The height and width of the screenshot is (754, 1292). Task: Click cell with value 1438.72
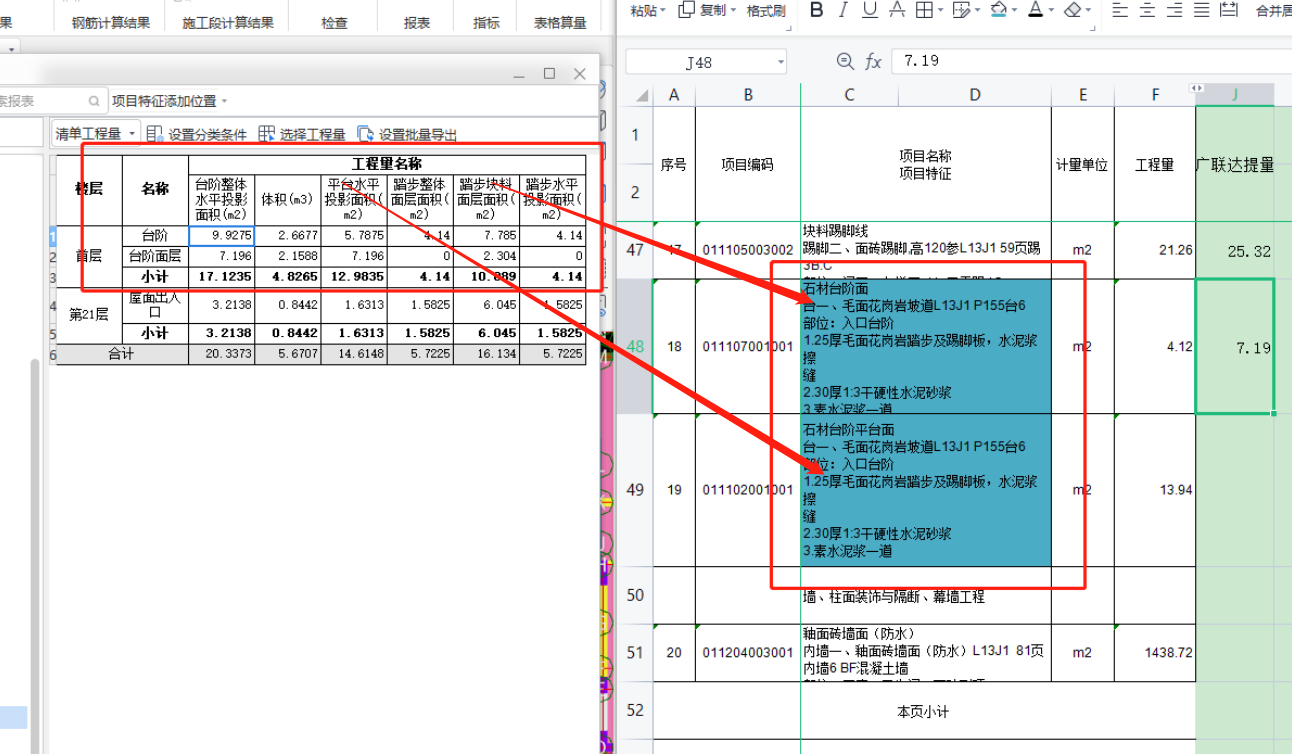pos(1155,652)
